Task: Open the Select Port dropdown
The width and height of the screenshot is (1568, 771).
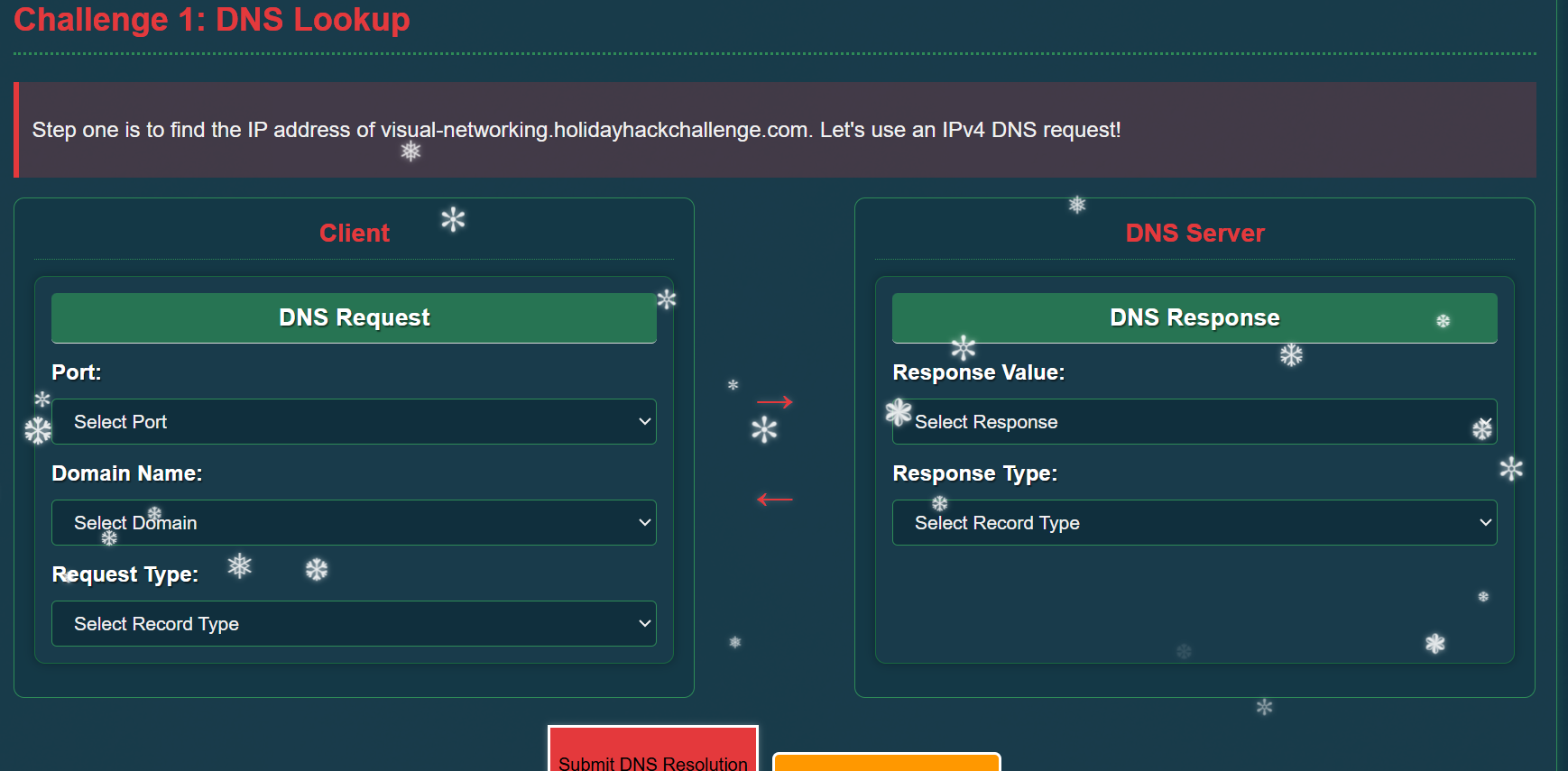Action: click(x=354, y=421)
